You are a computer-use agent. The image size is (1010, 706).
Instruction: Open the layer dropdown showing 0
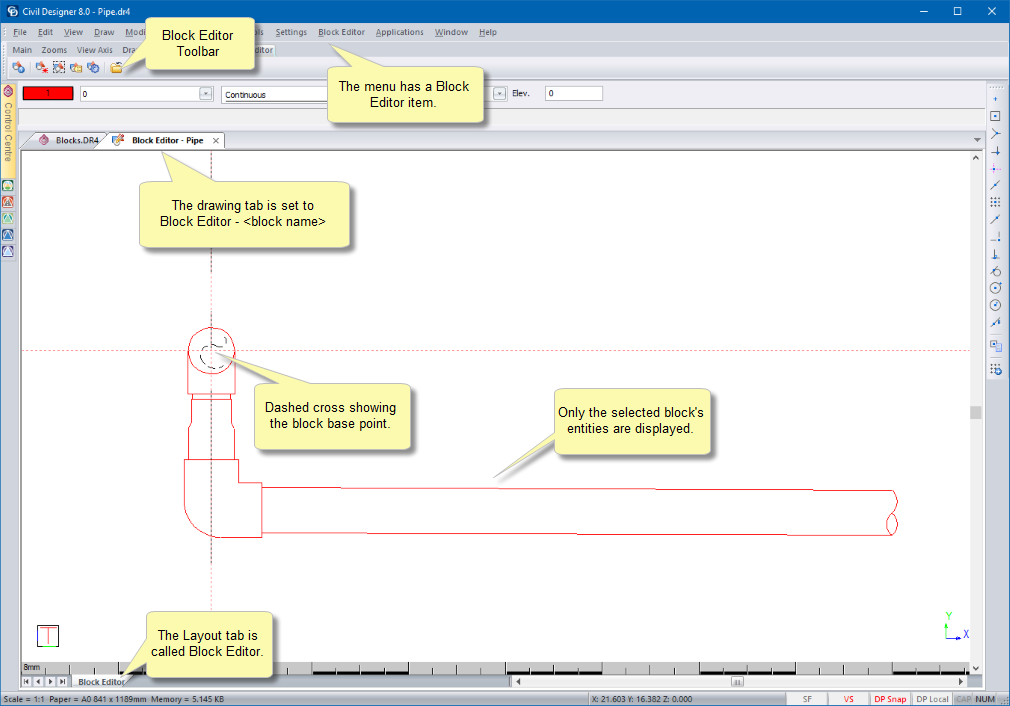click(206, 93)
